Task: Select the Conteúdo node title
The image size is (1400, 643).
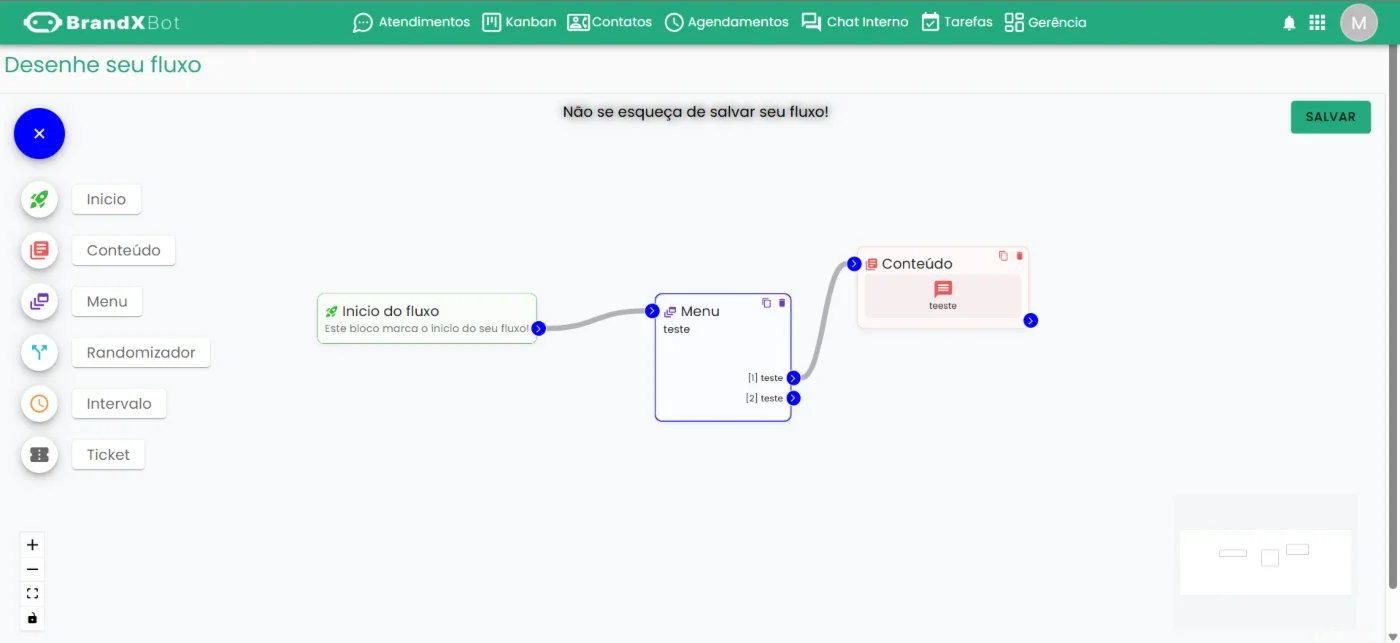Action: point(917,264)
